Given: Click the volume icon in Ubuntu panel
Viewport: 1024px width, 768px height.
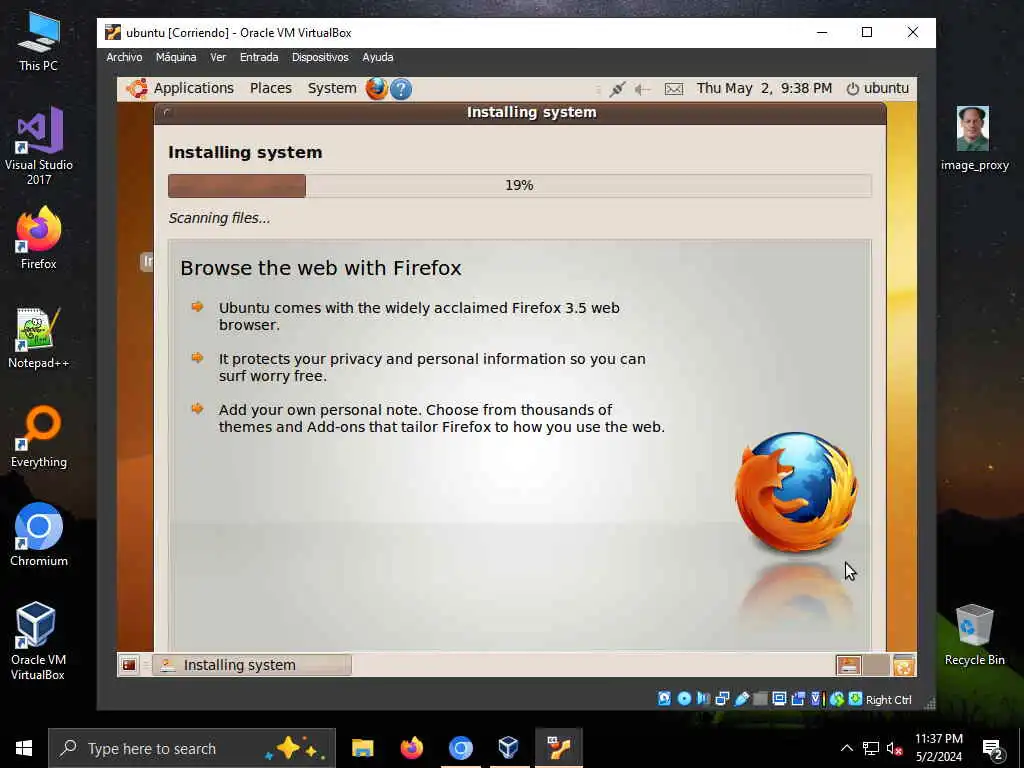Looking at the screenshot, I should tap(643, 89).
